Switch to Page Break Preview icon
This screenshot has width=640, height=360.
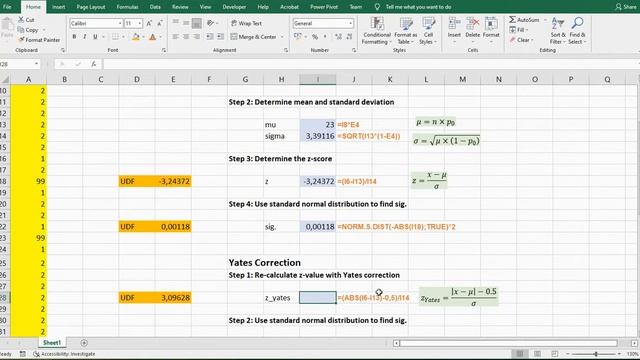pos(554,354)
